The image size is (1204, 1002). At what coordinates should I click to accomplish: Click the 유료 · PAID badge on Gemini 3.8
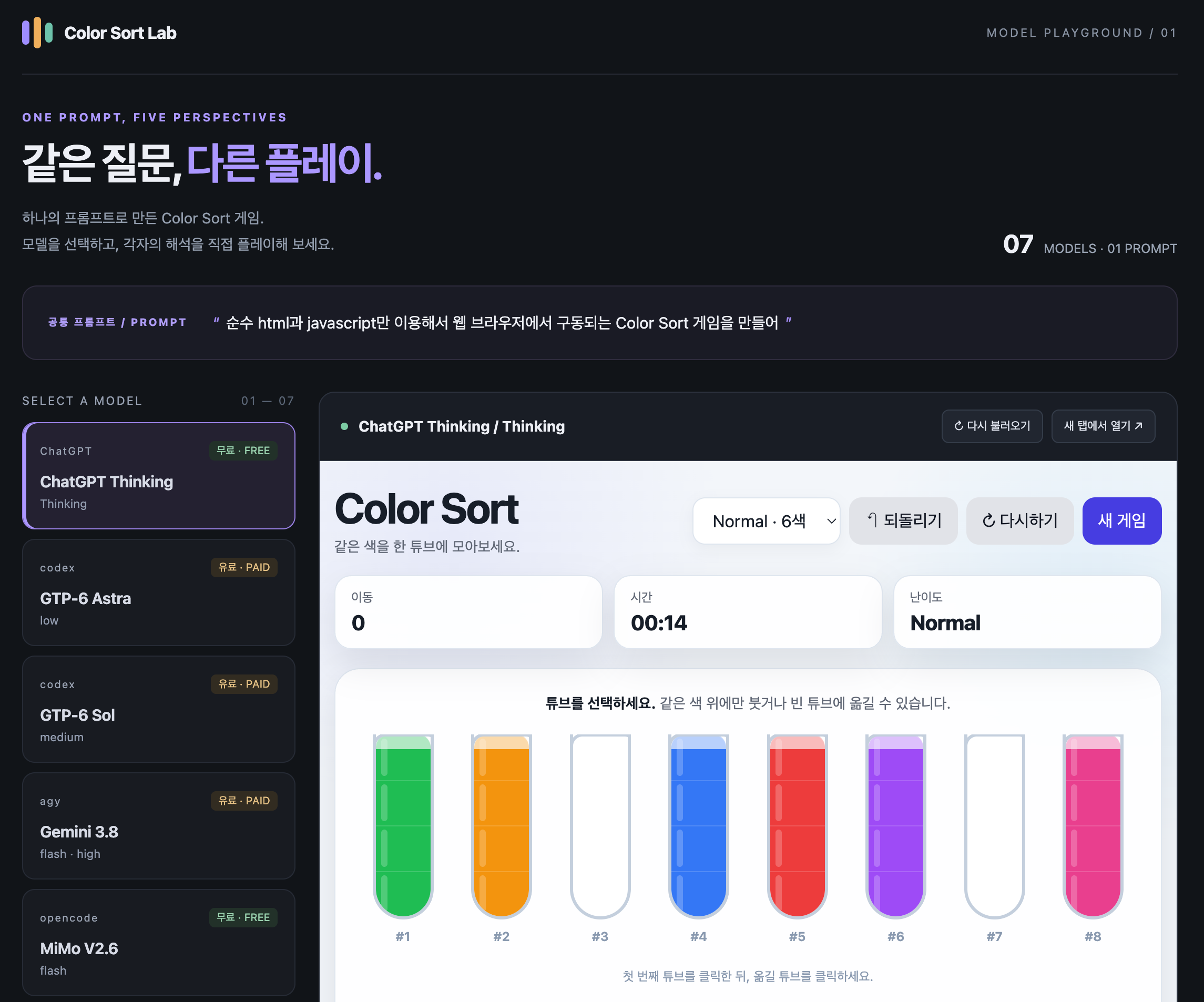(x=244, y=800)
